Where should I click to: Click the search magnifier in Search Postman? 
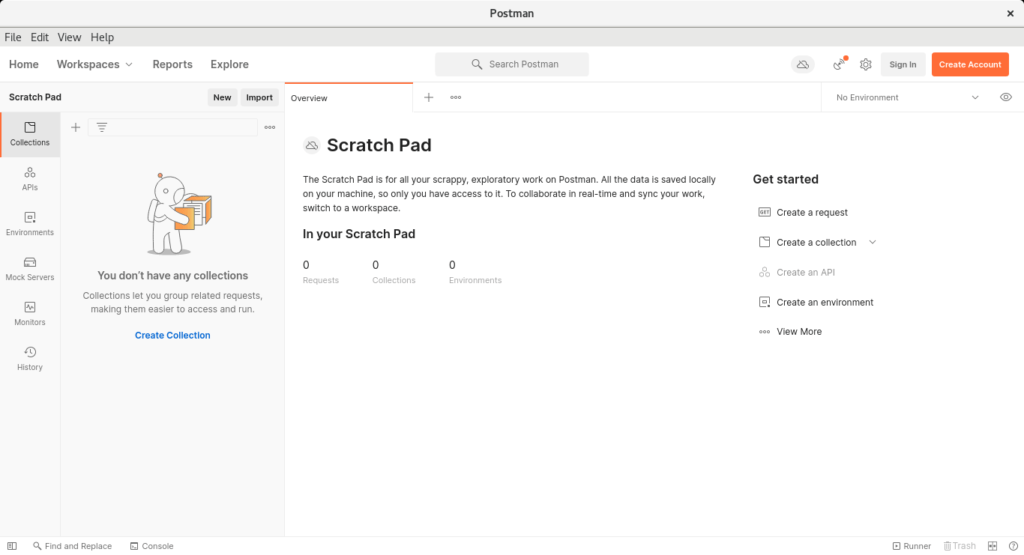click(477, 64)
